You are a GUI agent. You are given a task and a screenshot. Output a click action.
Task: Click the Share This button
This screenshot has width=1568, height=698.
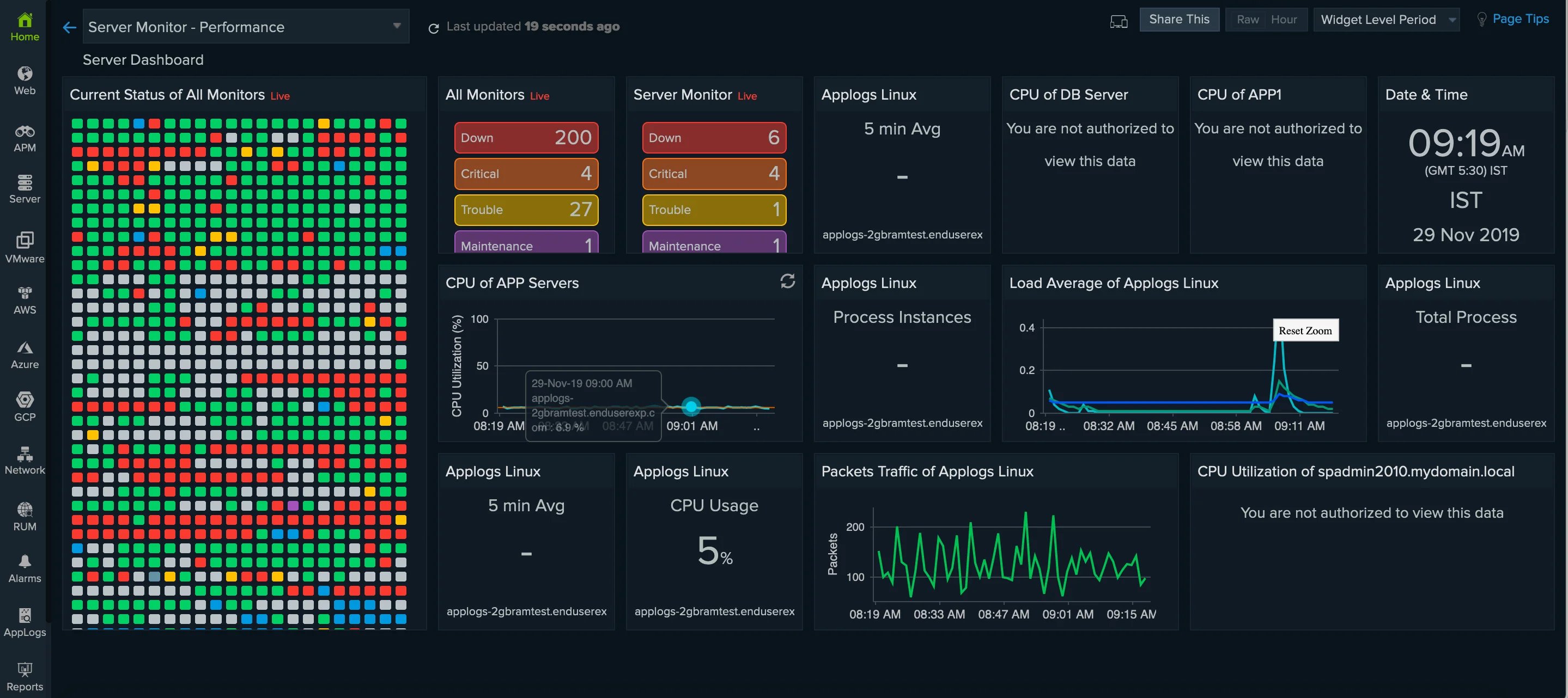click(1178, 19)
